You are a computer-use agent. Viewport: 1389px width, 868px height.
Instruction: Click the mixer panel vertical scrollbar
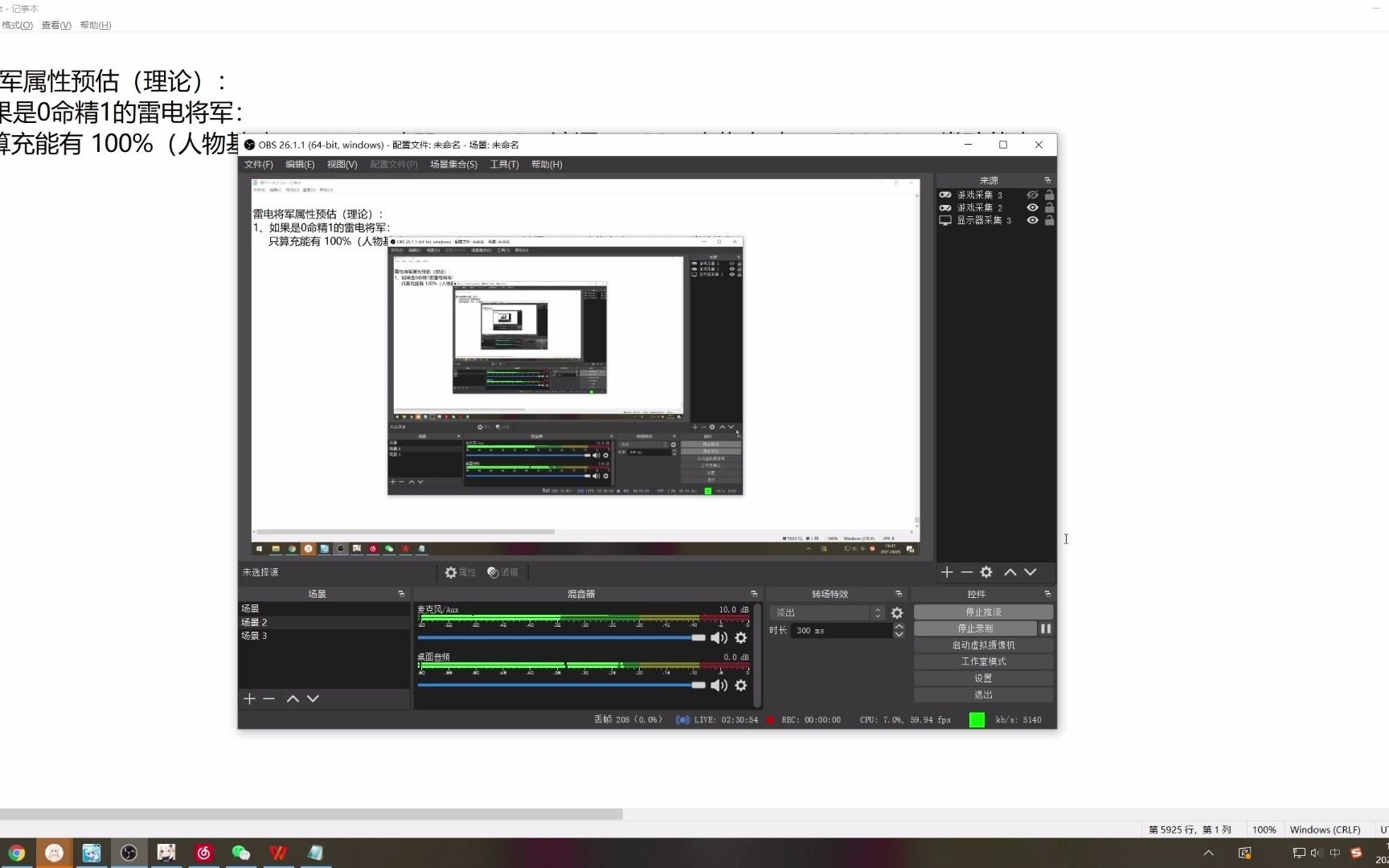coord(757,655)
